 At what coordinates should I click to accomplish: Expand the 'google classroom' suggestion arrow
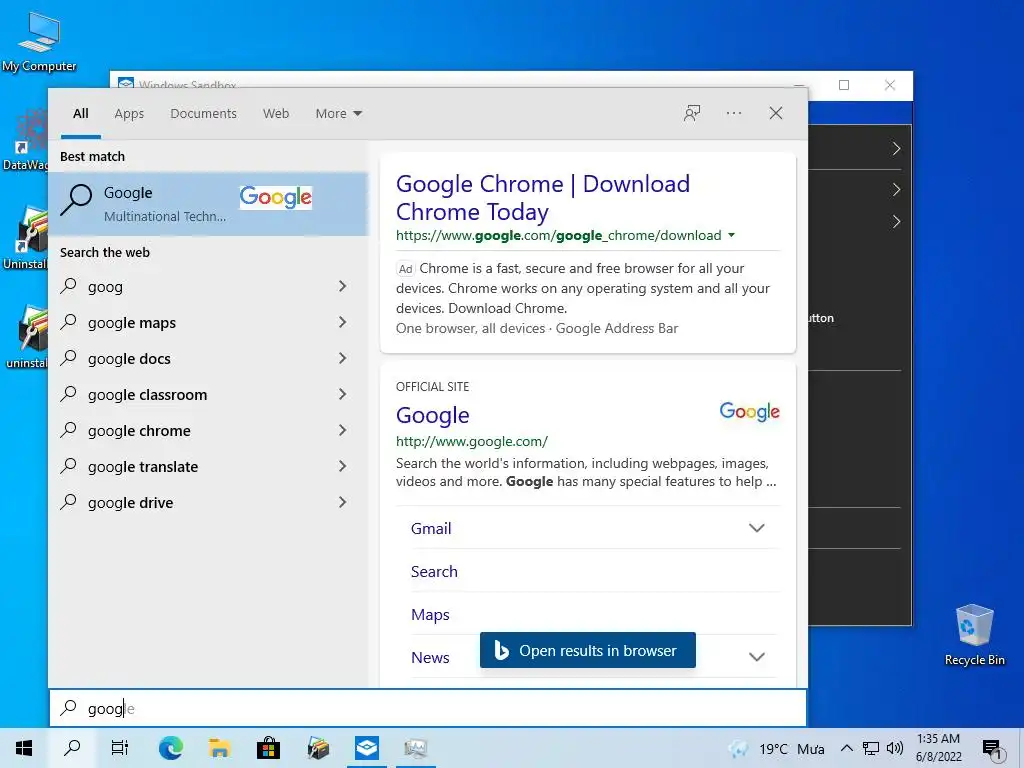pos(342,394)
